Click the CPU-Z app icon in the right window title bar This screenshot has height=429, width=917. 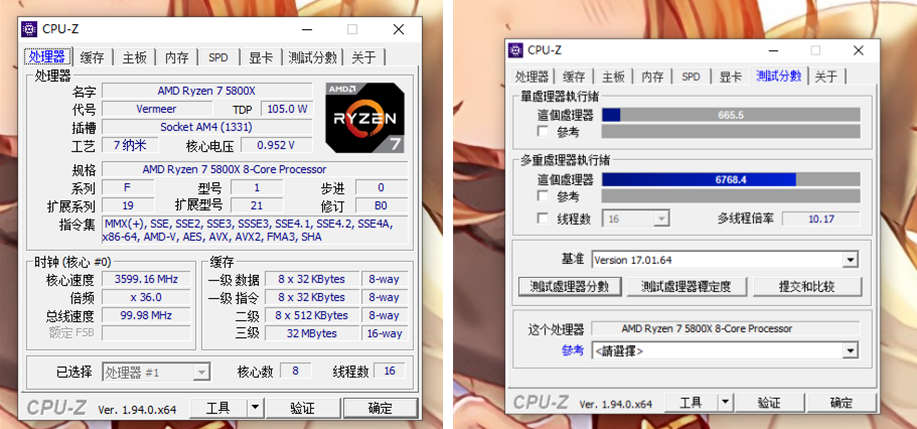point(515,50)
